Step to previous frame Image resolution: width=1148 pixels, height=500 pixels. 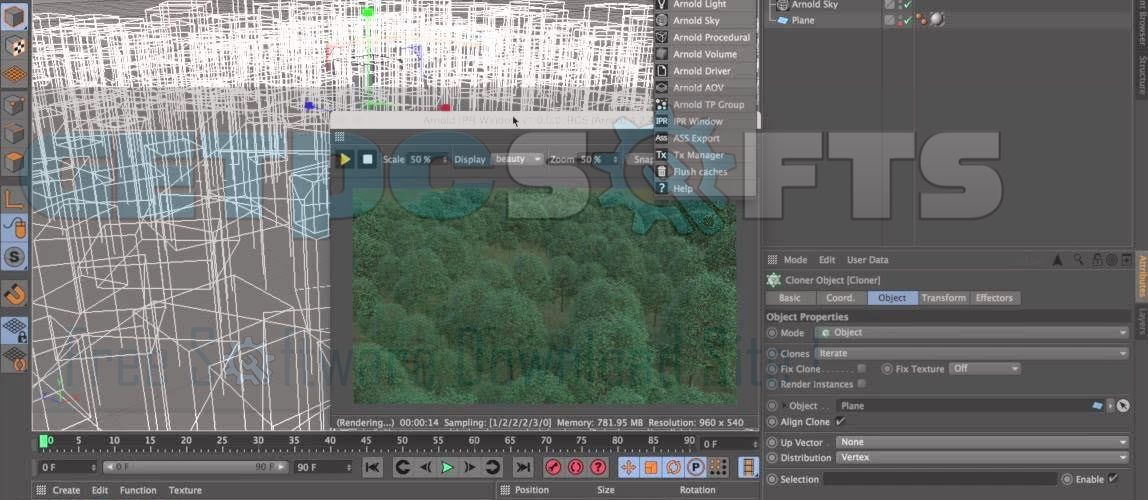point(425,467)
